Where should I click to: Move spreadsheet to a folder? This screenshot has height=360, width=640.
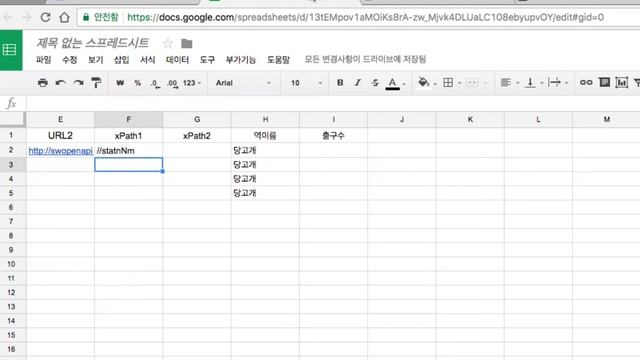pos(187,43)
